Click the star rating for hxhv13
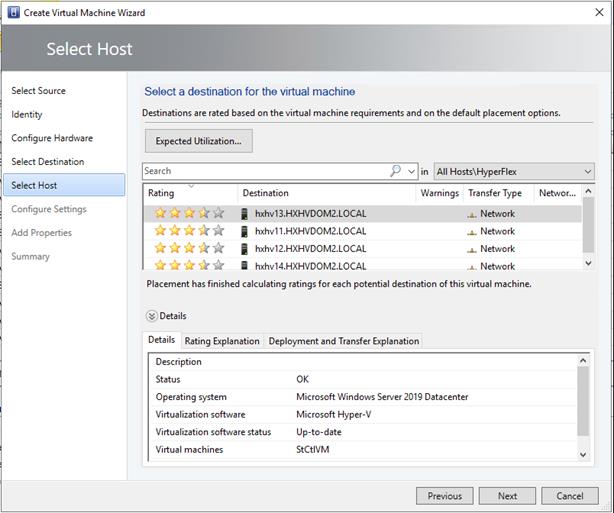Image resolution: width=614 pixels, height=513 pixels. 190,213
